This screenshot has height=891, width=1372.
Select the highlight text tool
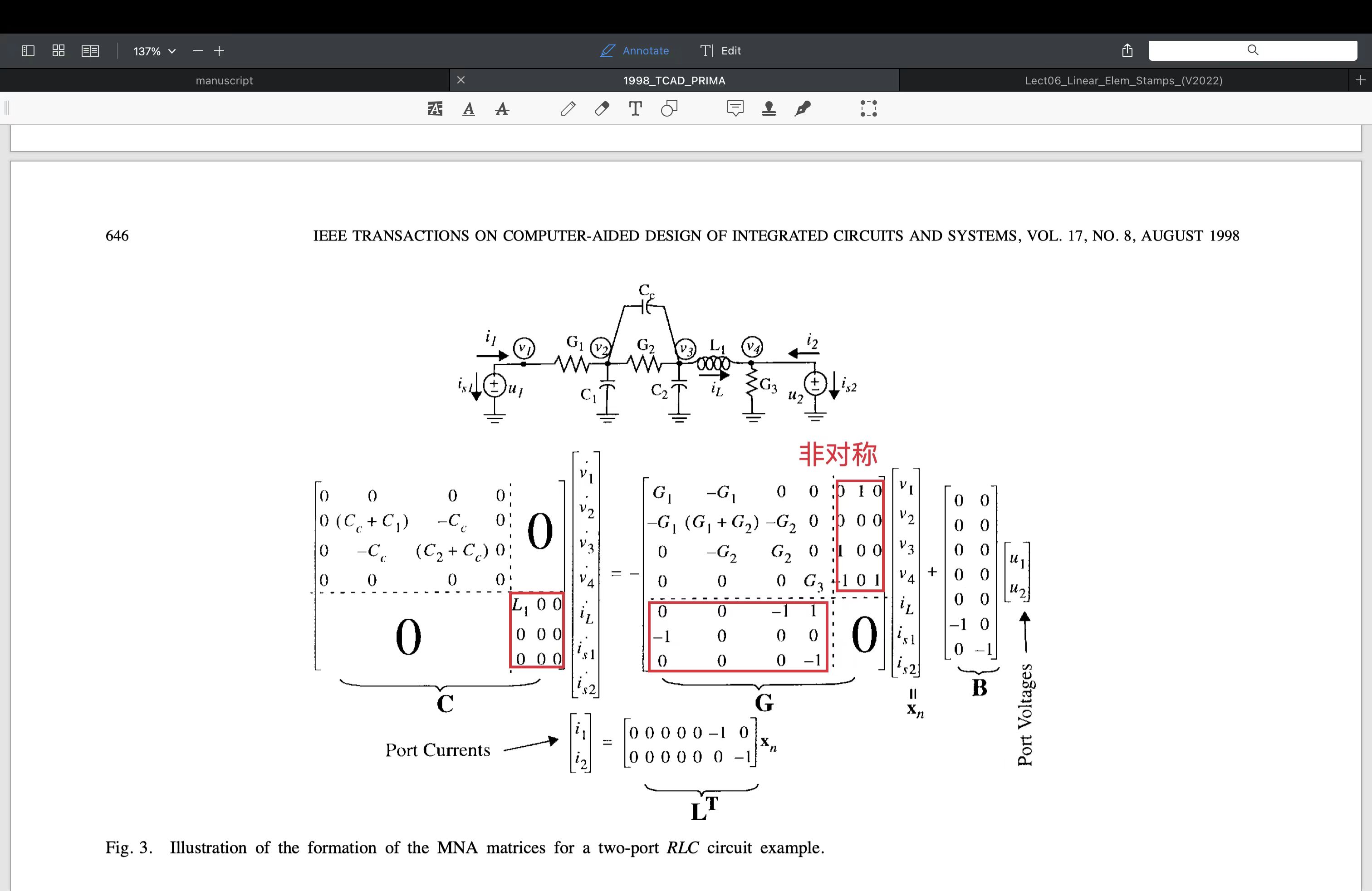(435, 108)
